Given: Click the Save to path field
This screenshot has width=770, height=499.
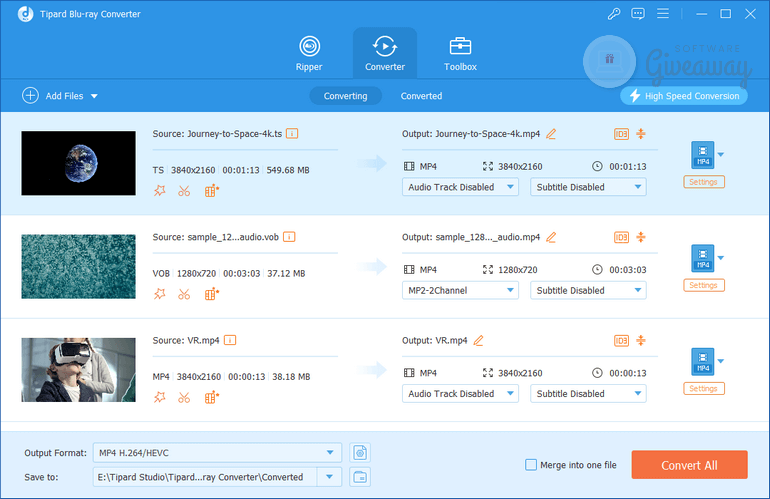Looking at the screenshot, I should pos(205,477).
